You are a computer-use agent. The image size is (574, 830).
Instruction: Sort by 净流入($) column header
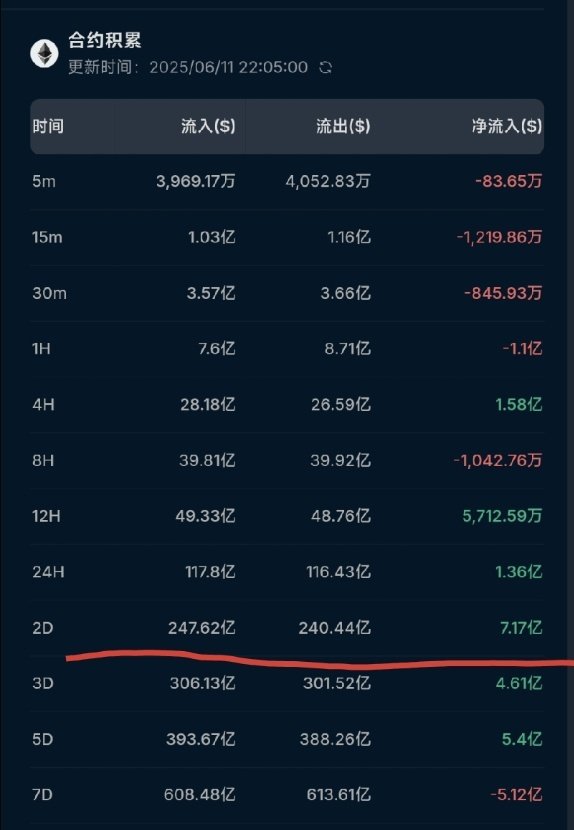(x=507, y=127)
